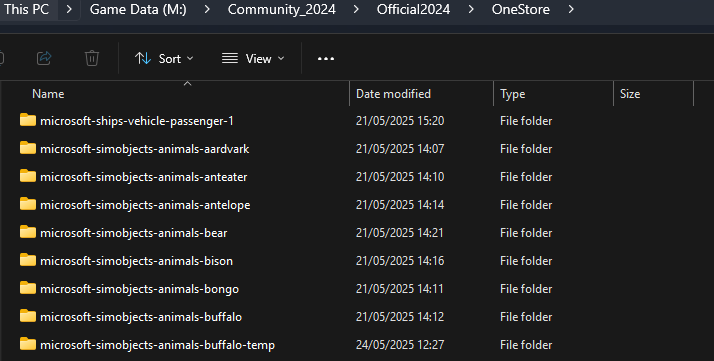This screenshot has height=361, width=714.
Task: Go to Game Data (M:) breadcrumb
Action: 138,9
